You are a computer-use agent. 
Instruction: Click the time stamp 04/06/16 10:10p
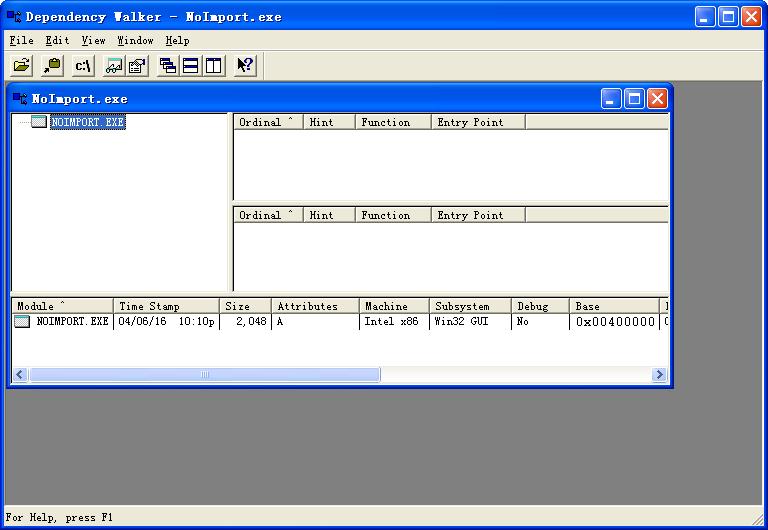tap(167, 321)
